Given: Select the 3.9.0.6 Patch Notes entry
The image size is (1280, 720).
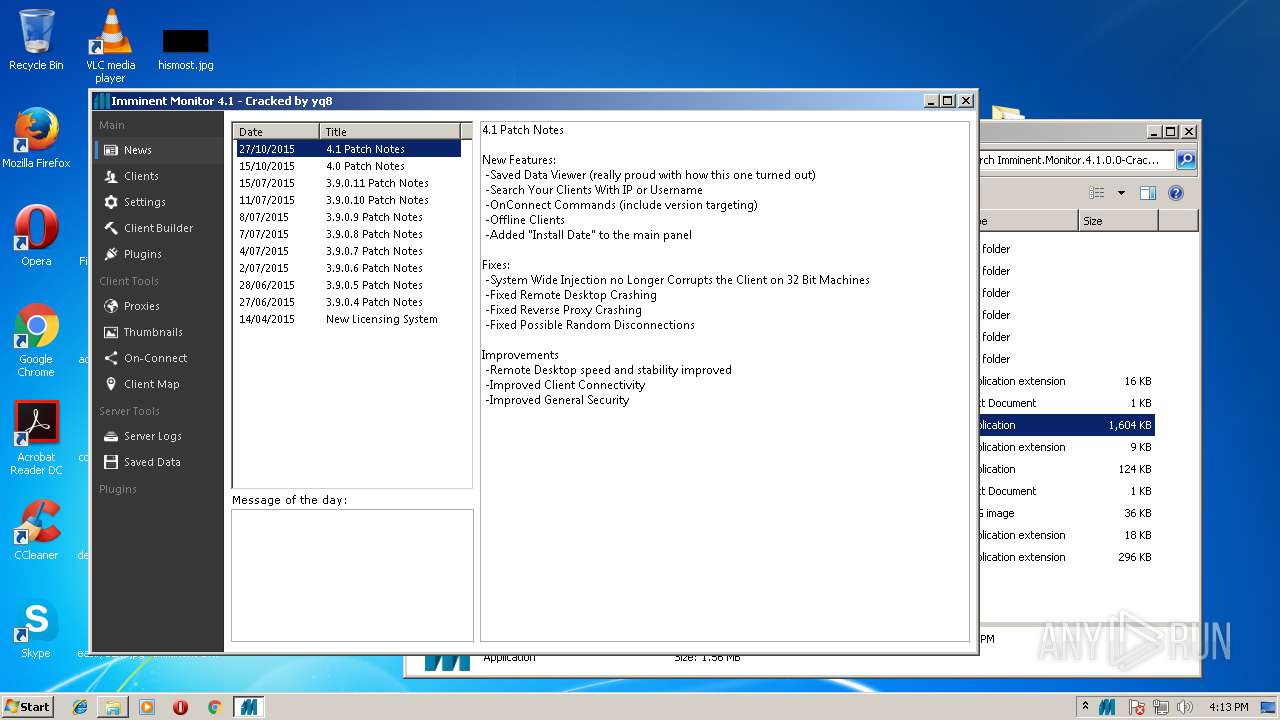Looking at the screenshot, I should tap(349, 268).
